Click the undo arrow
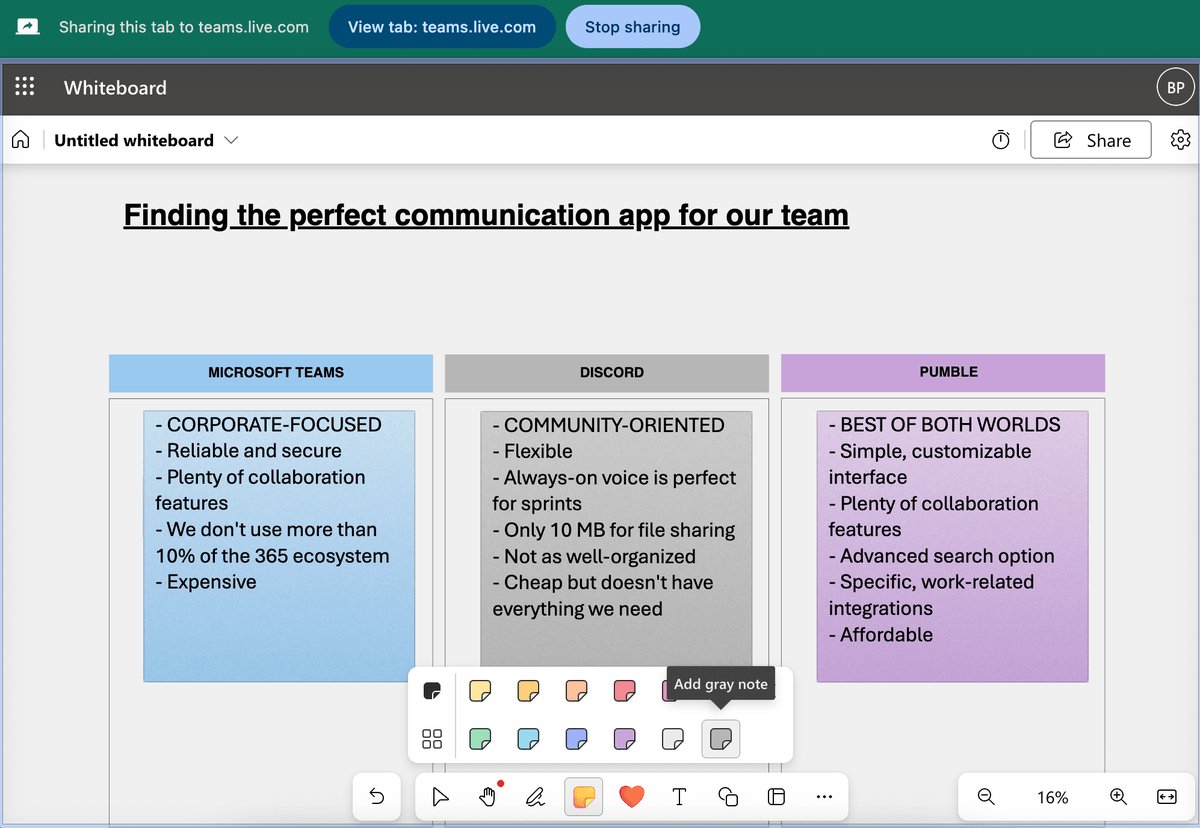Image resolution: width=1200 pixels, height=828 pixels. click(376, 796)
